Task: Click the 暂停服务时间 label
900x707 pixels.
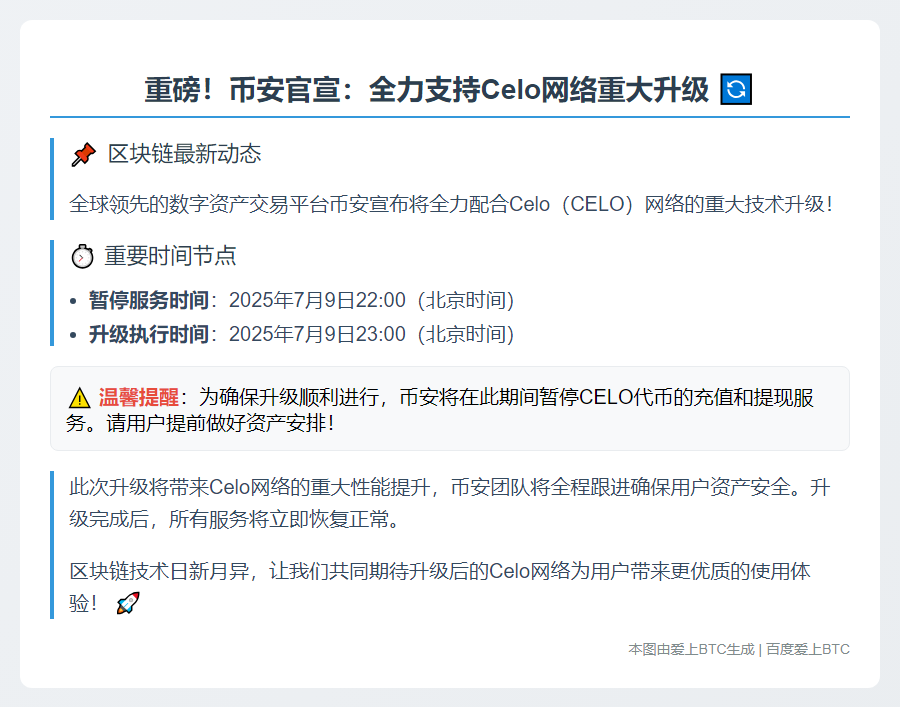Action: (x=149, y=300)
